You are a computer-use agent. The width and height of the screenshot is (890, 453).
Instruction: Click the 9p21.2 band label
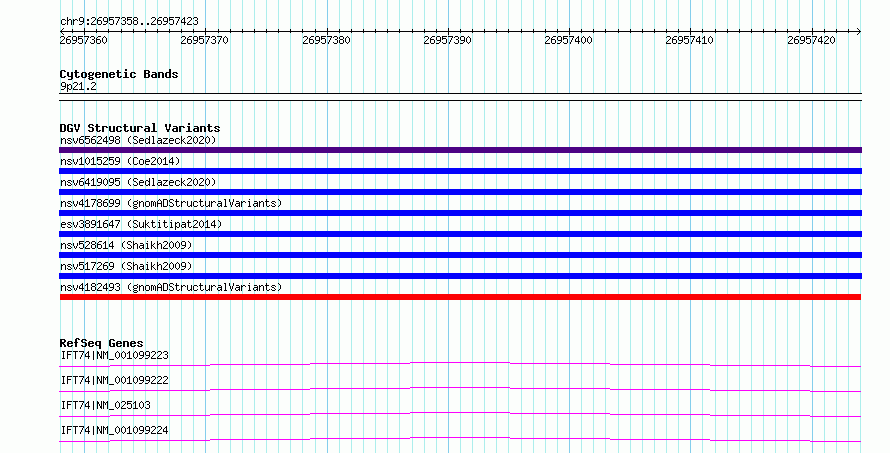coord(78,87)
